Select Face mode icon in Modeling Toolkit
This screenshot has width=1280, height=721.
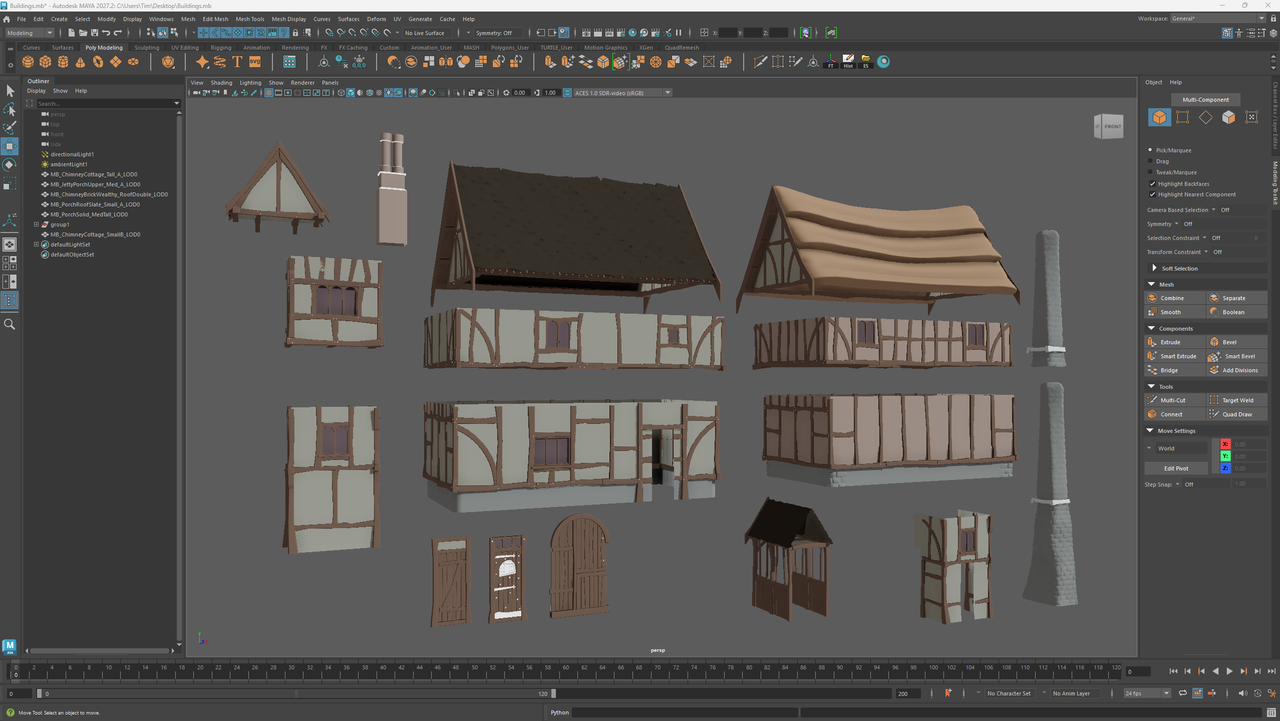pyautogui.click(x=1228, y=117)
